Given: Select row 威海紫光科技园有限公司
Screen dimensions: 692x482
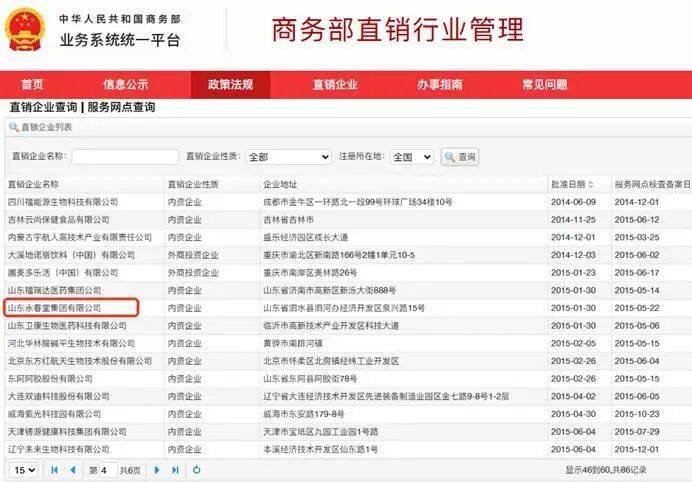Looking at the screenshot, I should [x=348, y=414].
